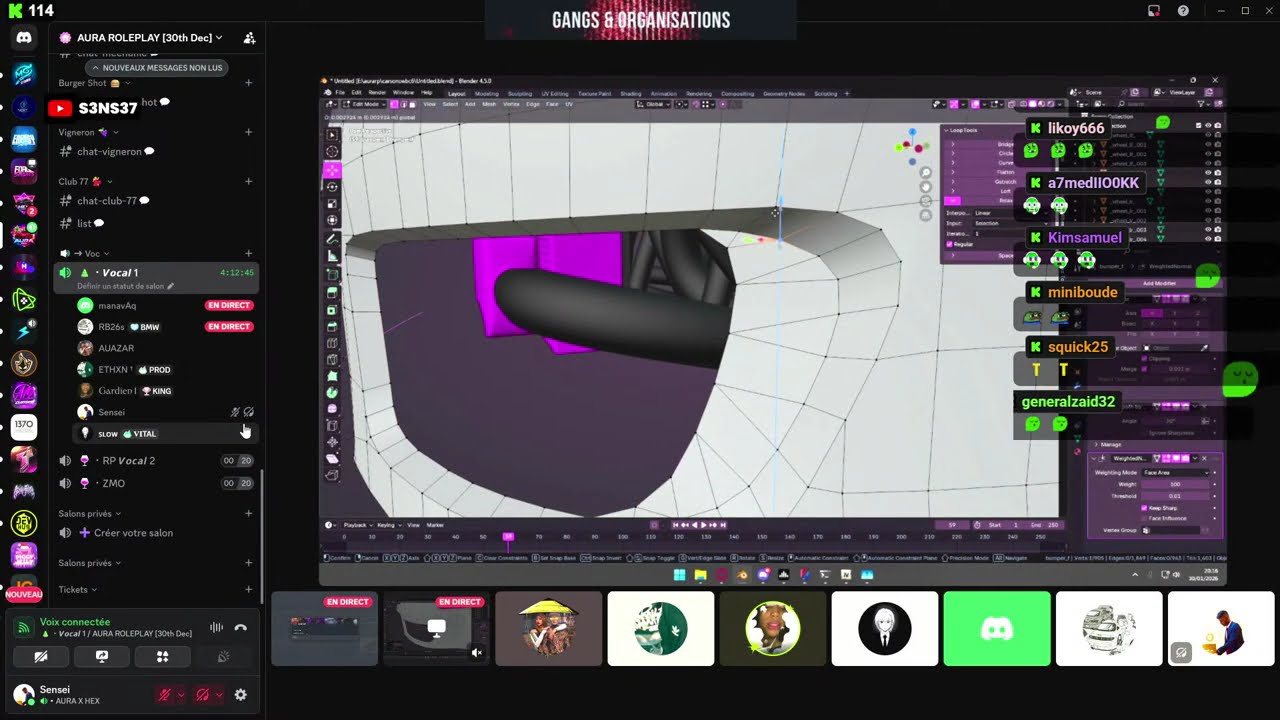Screen dimensions: 1280x720
Task: Open the Face Area weighting mode dropdown
Action: tap(1176, 473)
